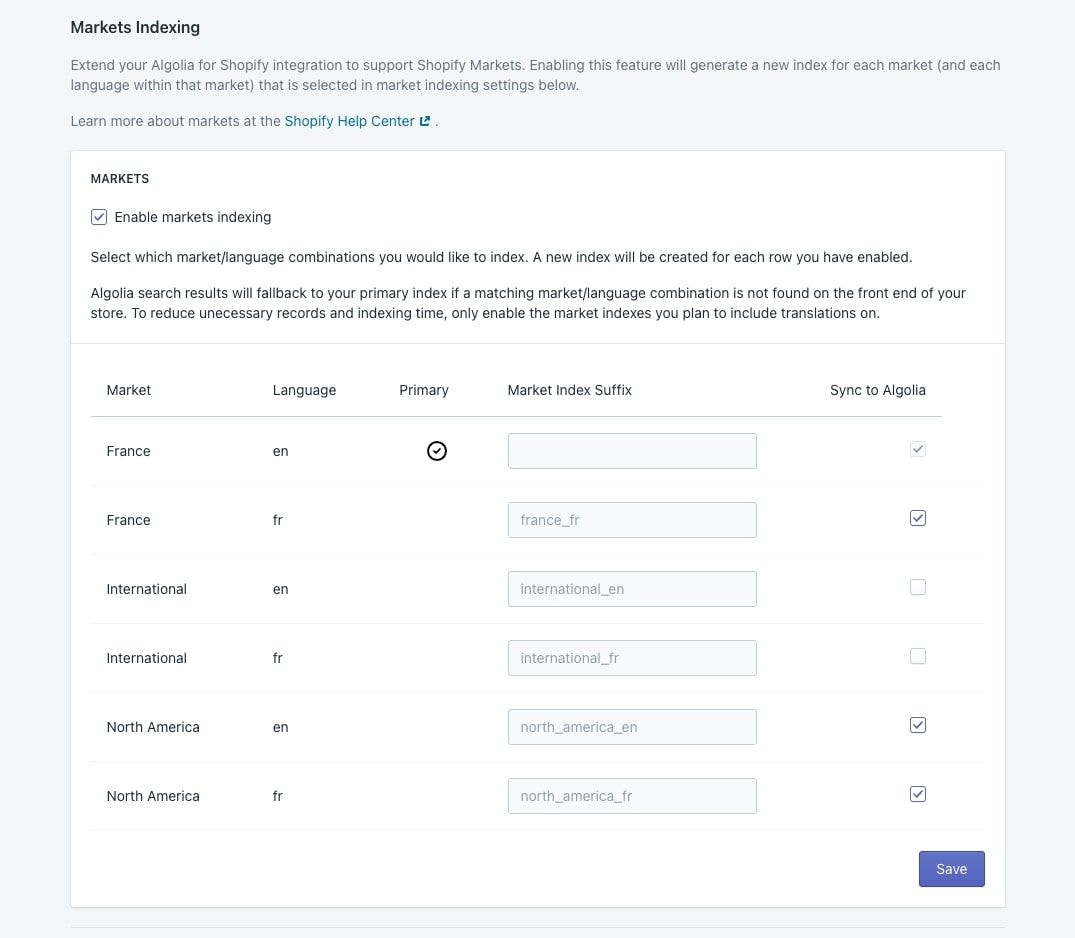Click the MARKETS section heading
The width and height of the screenshot is (1075, 938).
tap(119, 178)
